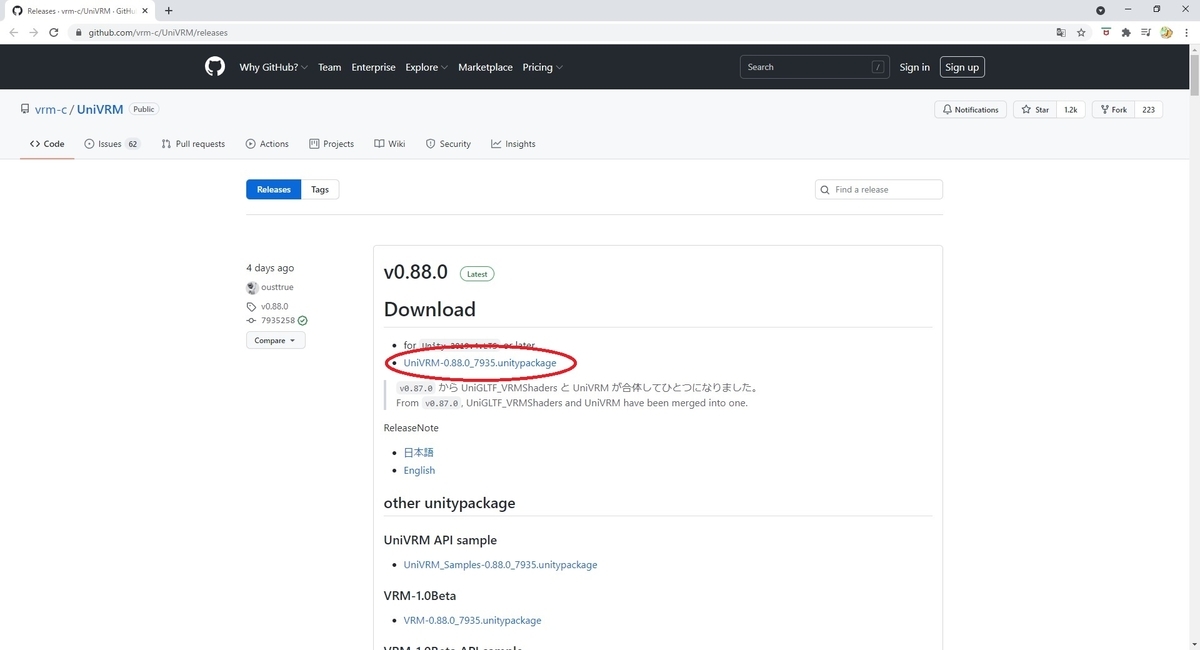Click the address bar URL

158,32
